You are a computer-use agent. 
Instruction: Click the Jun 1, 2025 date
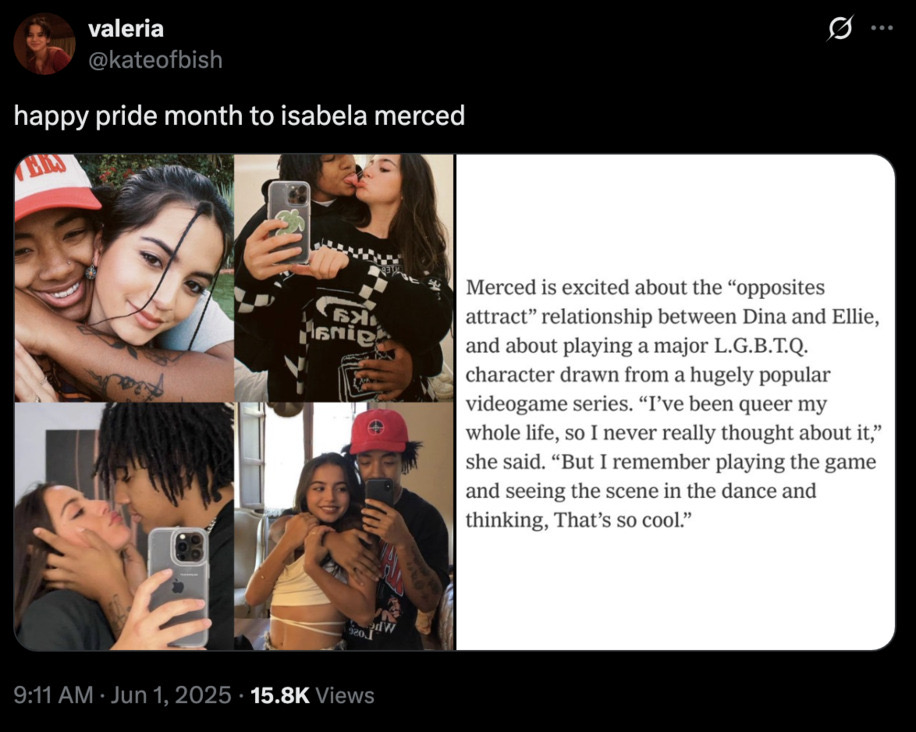[x=171, y=695]
